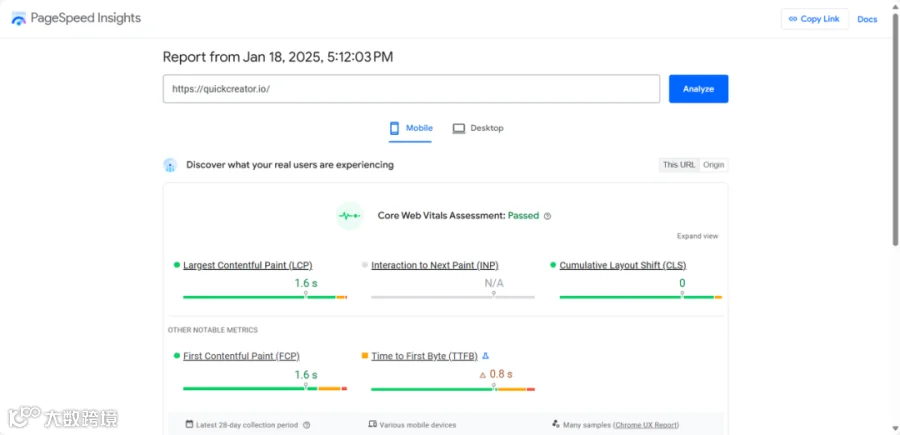Image resolution: width=900 pixels, height=435 pixels.
Task: Click the Cumulative Layout Shift distribution bar
Action: click(640, 297)
